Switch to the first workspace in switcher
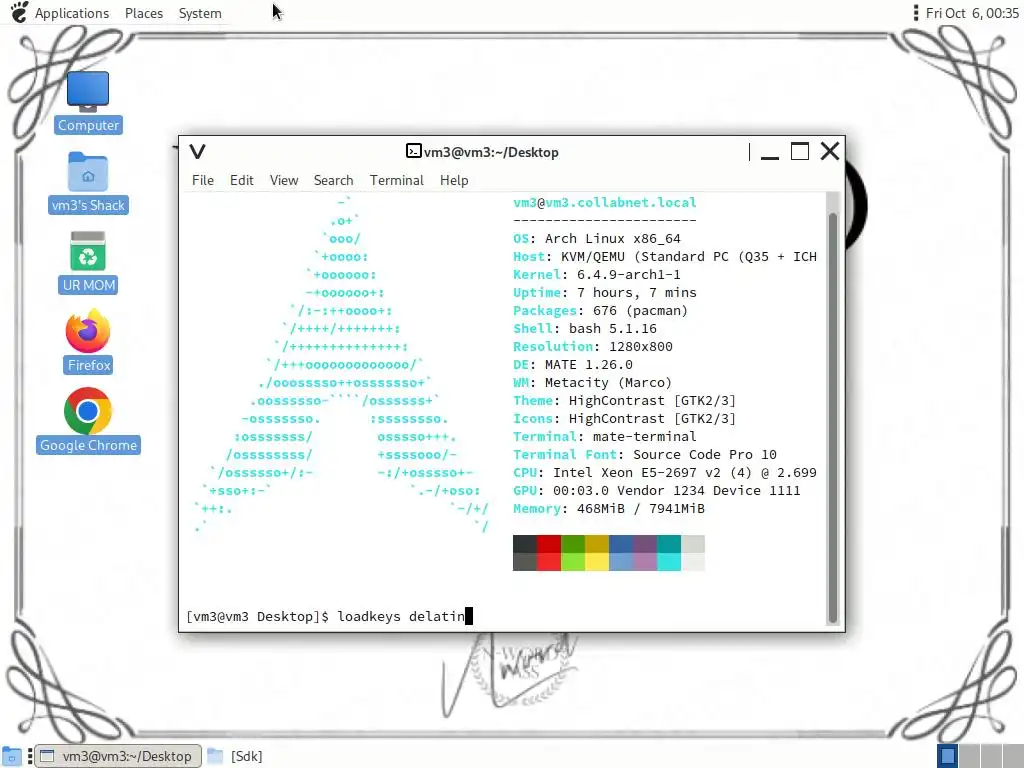The width and height of the screenshot is (1024, 768). point(948,756)
